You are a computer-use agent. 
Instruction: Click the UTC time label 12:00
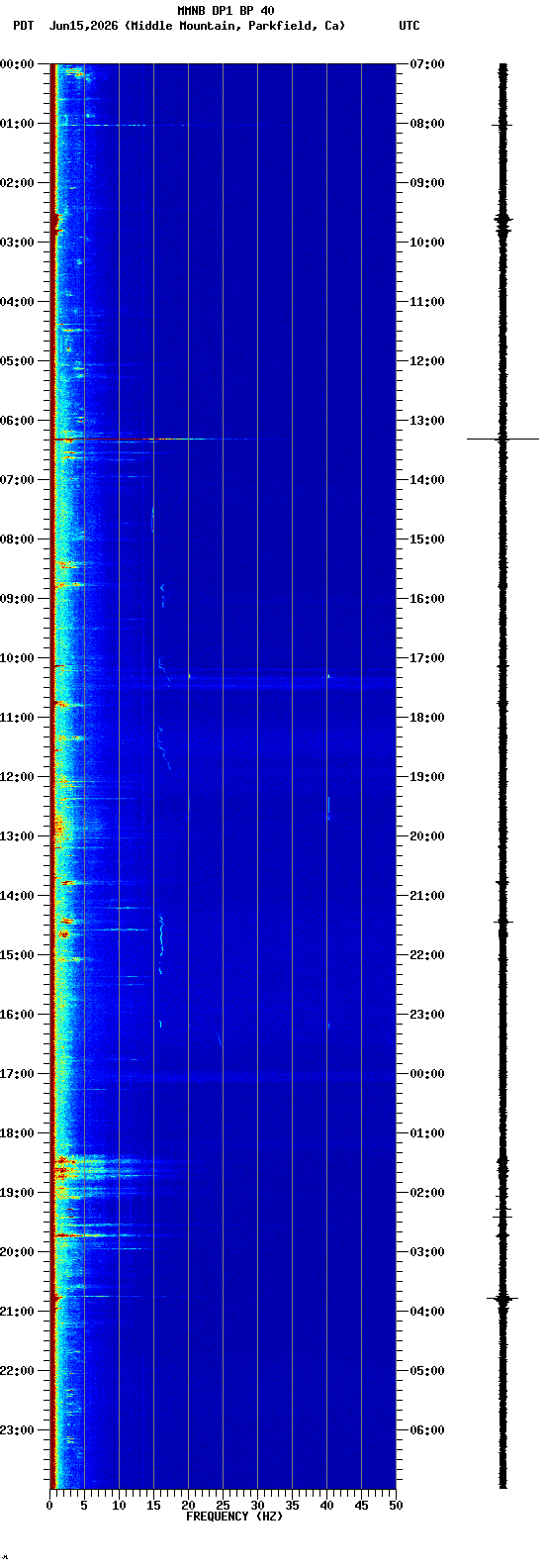point(427,361)
